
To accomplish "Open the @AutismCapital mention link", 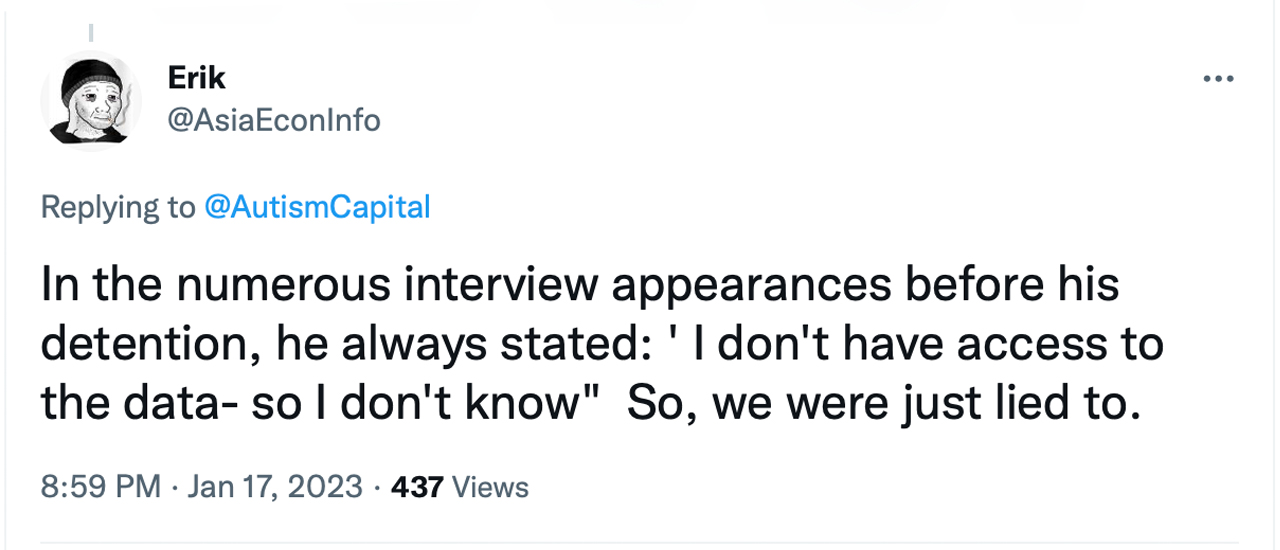I will click(316, 207).
